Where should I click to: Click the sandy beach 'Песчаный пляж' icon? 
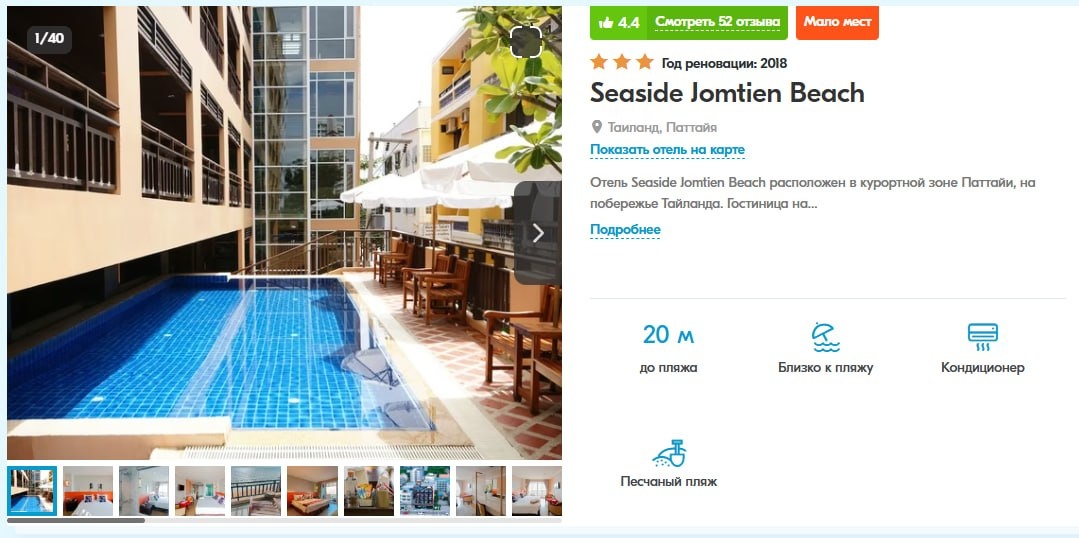(669, 453)
